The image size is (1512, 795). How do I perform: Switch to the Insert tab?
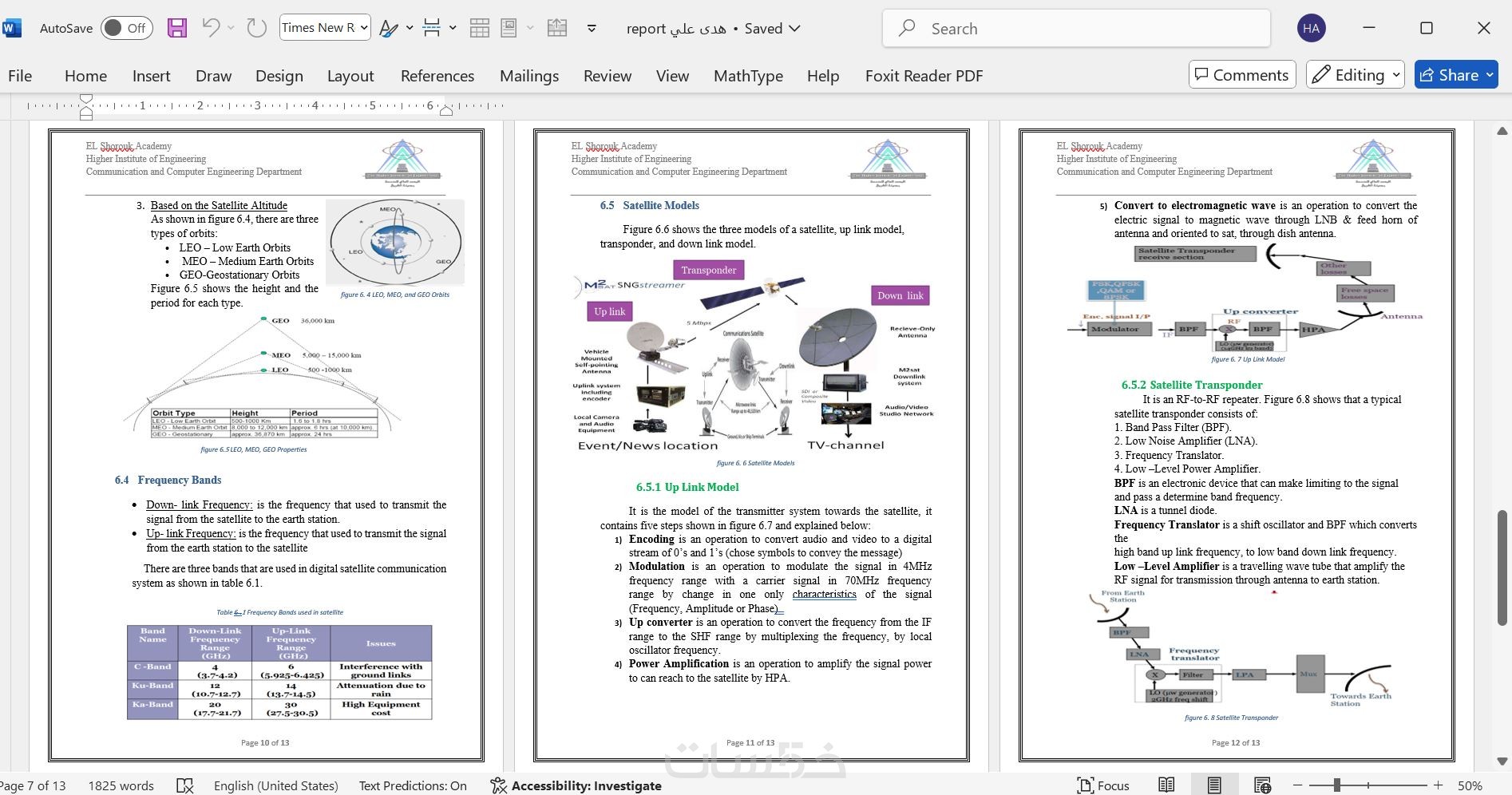(x=151, y=76)
